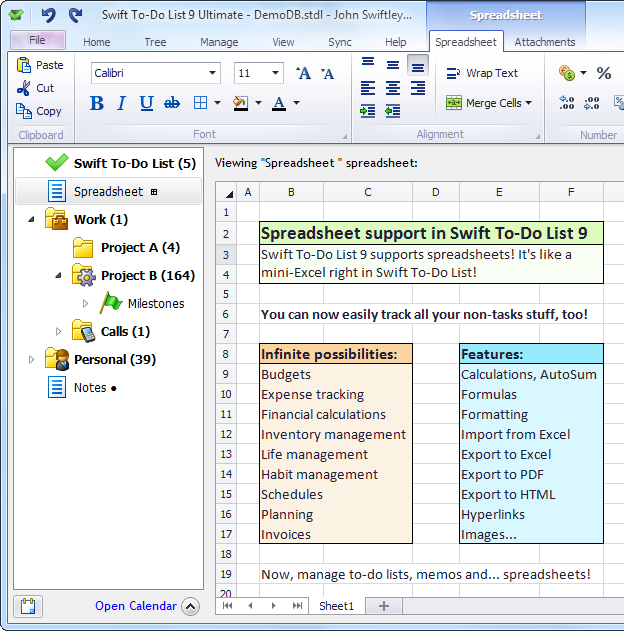This screenshot has height=631, width=624.
Task: Click the Undo arrow in title bar
Action: (x=48, y=15)
